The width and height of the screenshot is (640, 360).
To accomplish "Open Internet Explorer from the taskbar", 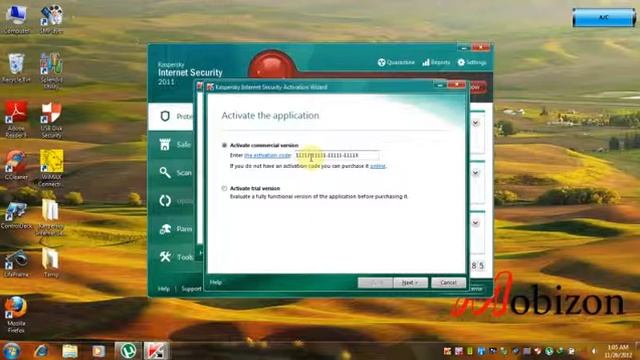I will pyautogui.click(x=41, y=351).
